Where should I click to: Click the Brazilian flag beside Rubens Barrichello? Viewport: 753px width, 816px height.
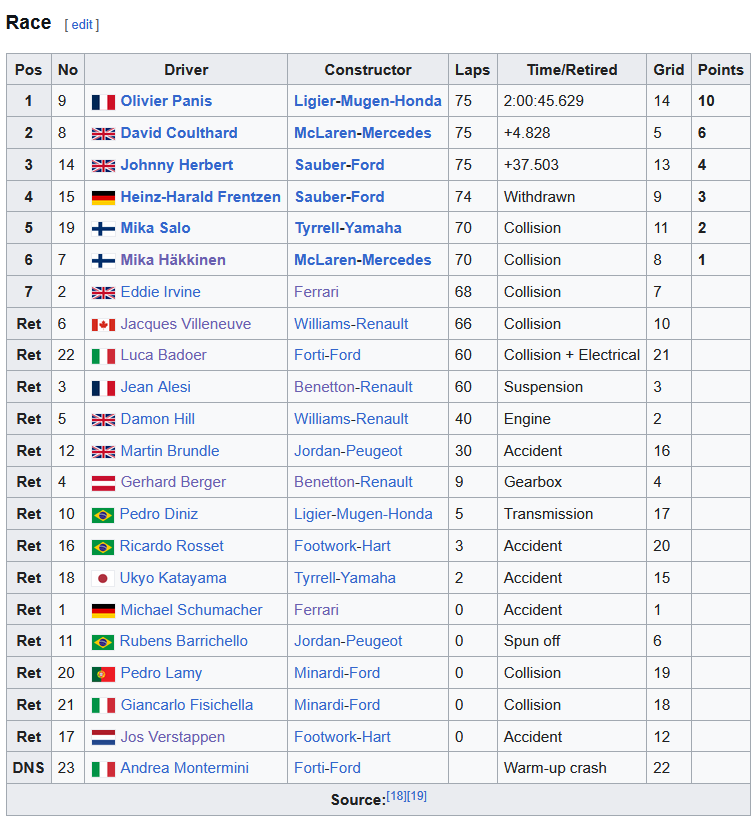click(103, 642)
